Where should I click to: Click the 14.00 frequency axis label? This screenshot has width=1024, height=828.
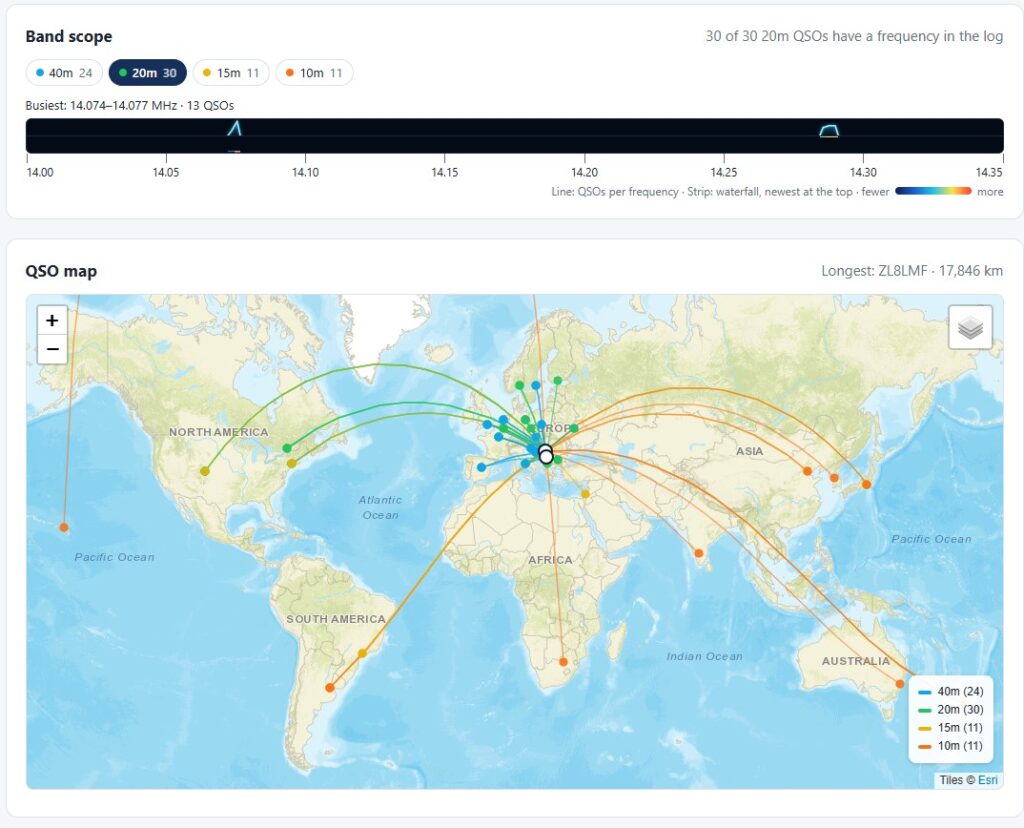click(x=40, y=172)
